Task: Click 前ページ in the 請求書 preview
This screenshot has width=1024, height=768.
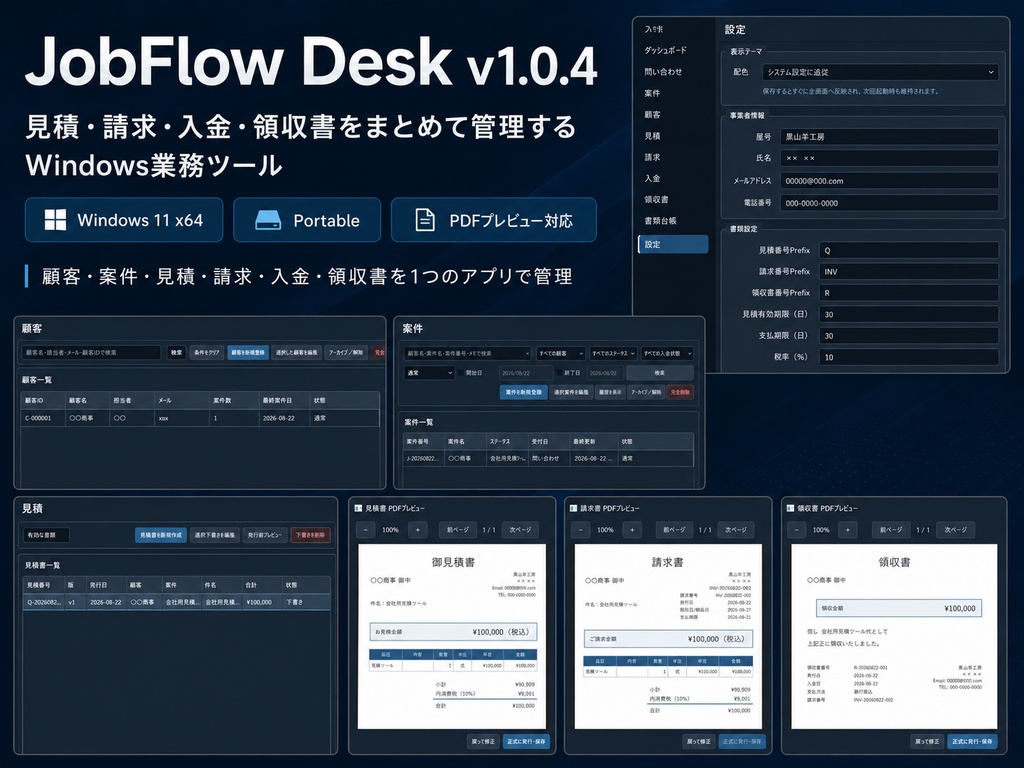Action: coord(674,530)
